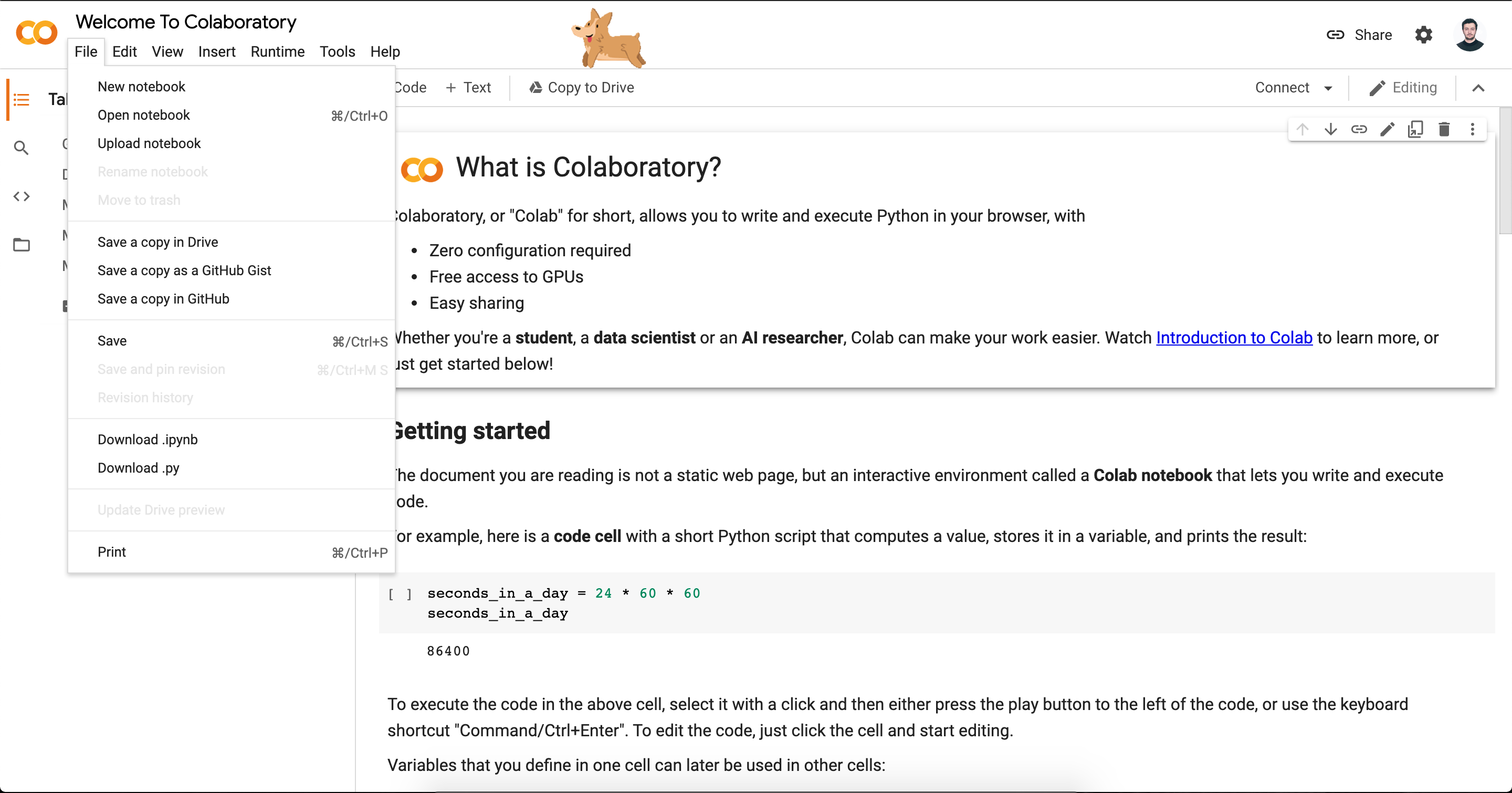This screenshot has height=793, width=1512.
Task: Expand the Runtime menu
Action: pyautogui.click(x=277, y=51)
